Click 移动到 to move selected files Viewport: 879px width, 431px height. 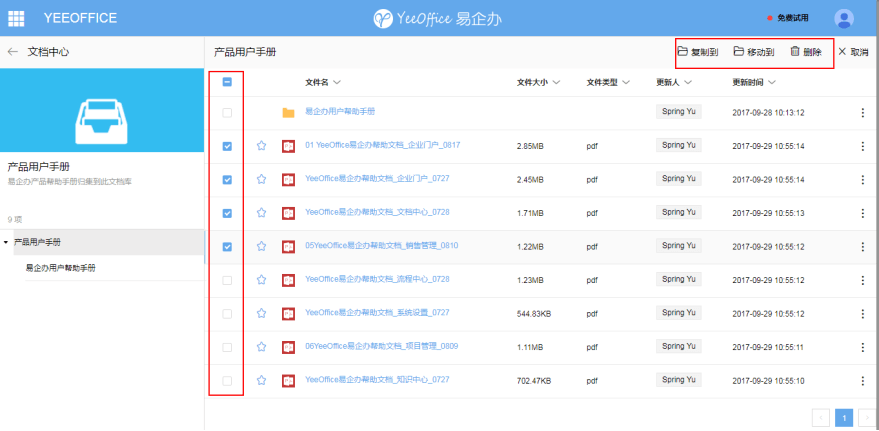(x=754, y=52)
